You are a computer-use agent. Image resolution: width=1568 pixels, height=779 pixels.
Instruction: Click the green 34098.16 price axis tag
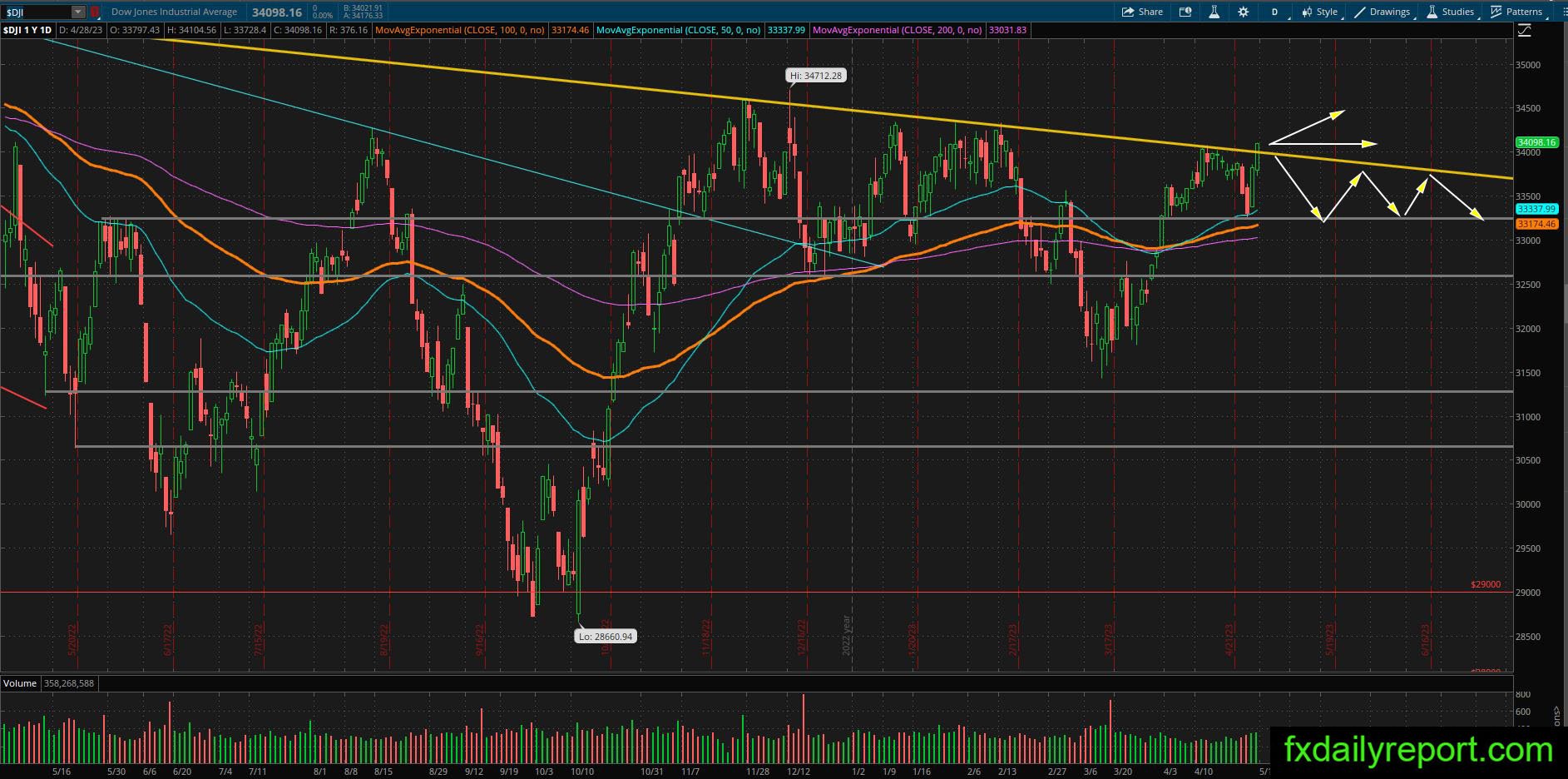[1536, 142]
